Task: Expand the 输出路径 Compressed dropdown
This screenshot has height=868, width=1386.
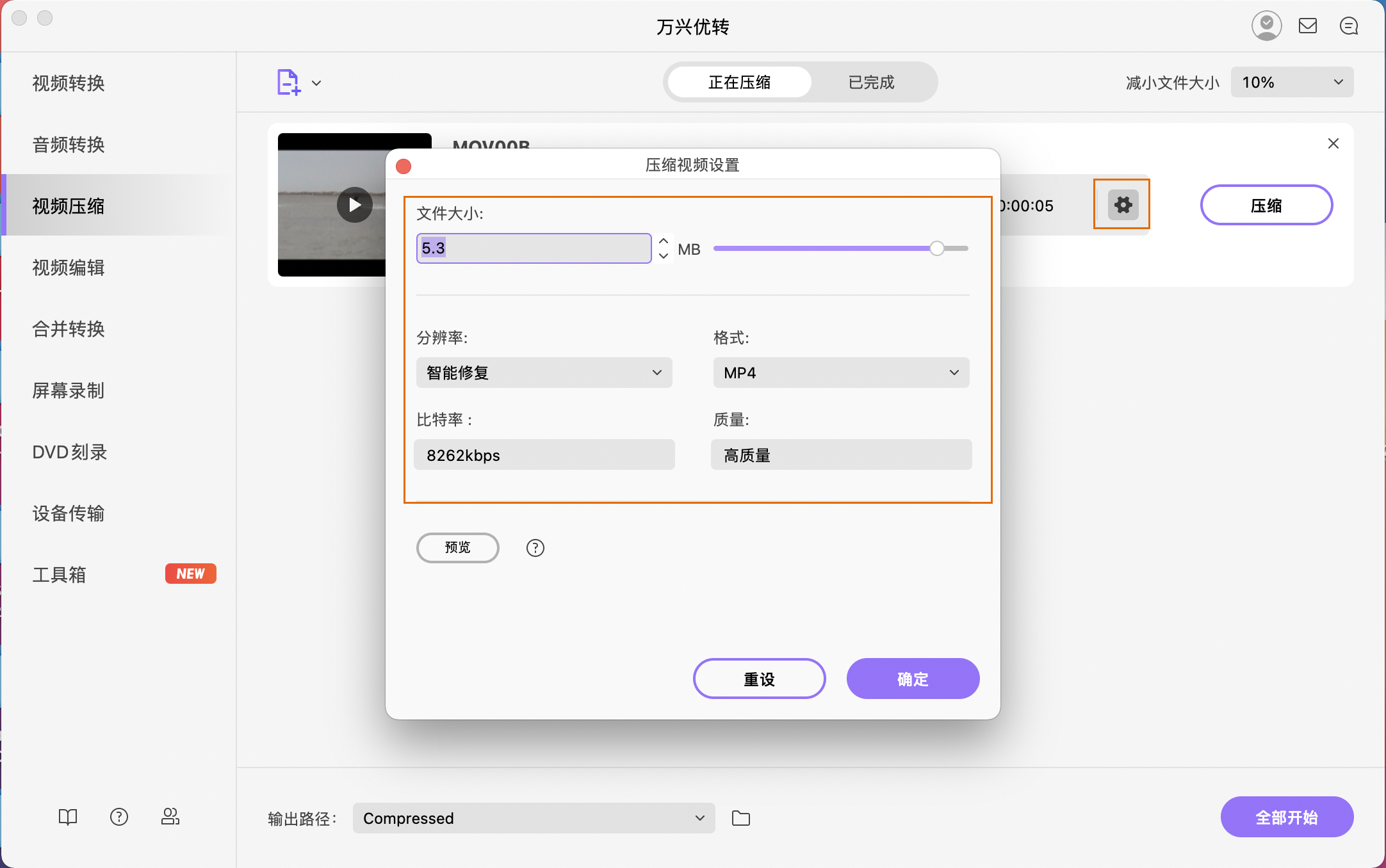Action: point(534,818)
